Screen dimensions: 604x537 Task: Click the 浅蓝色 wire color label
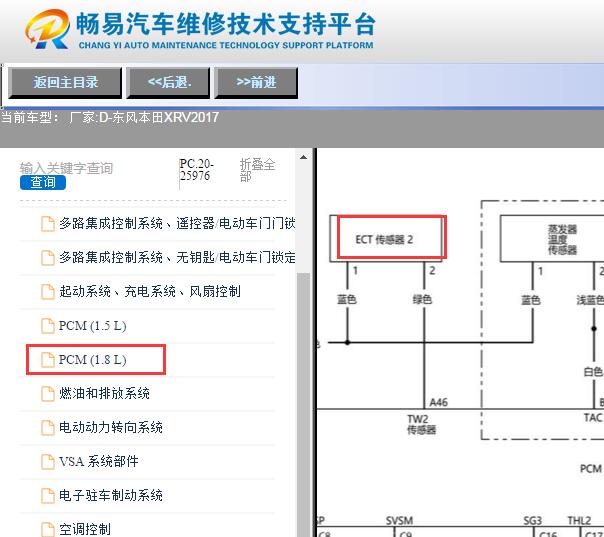[x=590, y=300]
